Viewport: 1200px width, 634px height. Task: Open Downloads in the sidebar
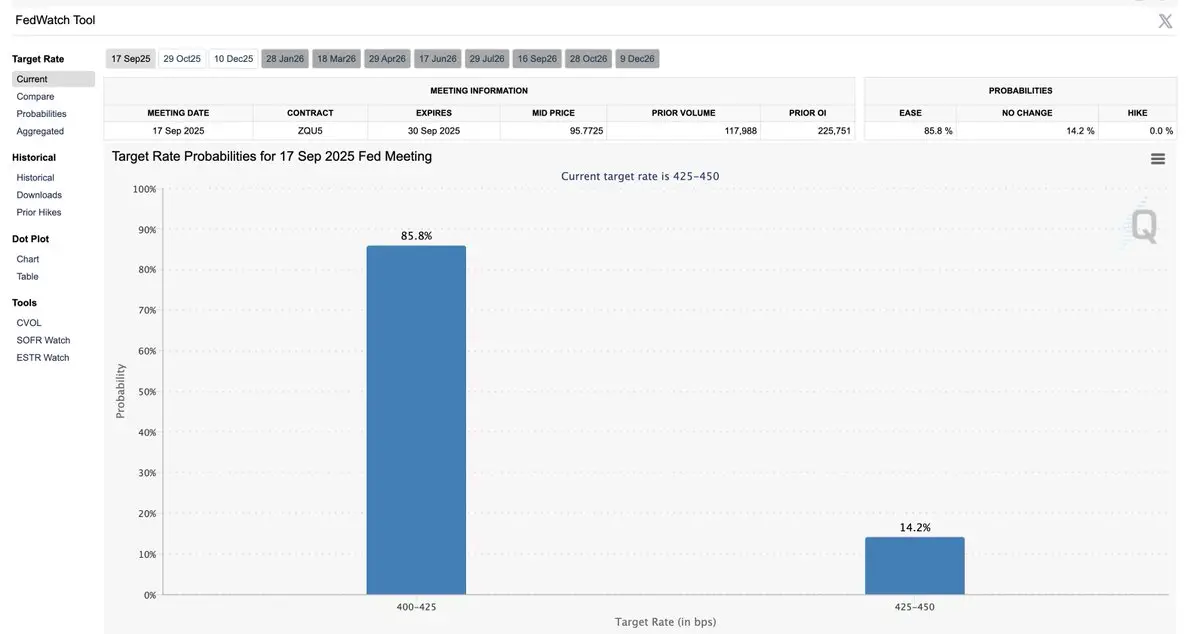coord(39,195)
